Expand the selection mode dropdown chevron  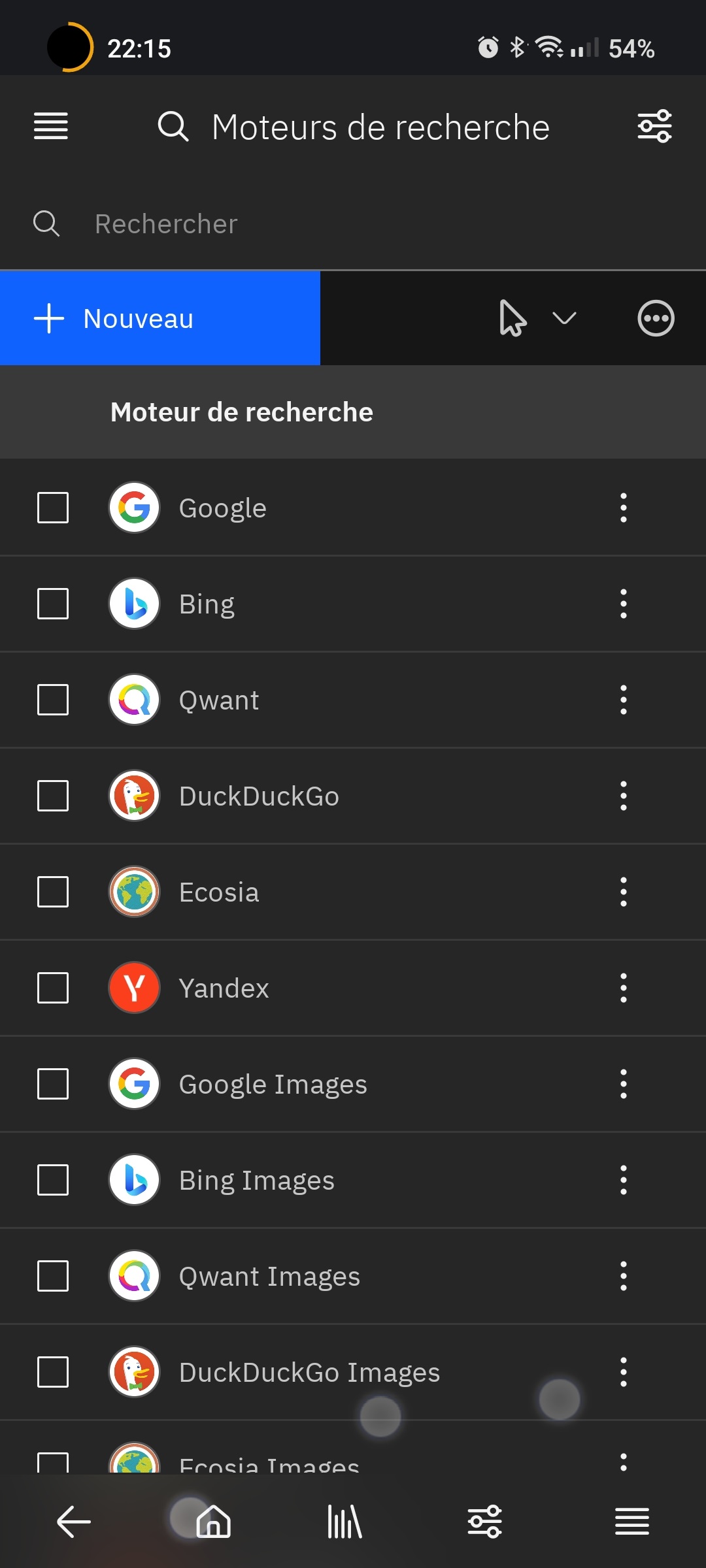[x=563, y=319]
